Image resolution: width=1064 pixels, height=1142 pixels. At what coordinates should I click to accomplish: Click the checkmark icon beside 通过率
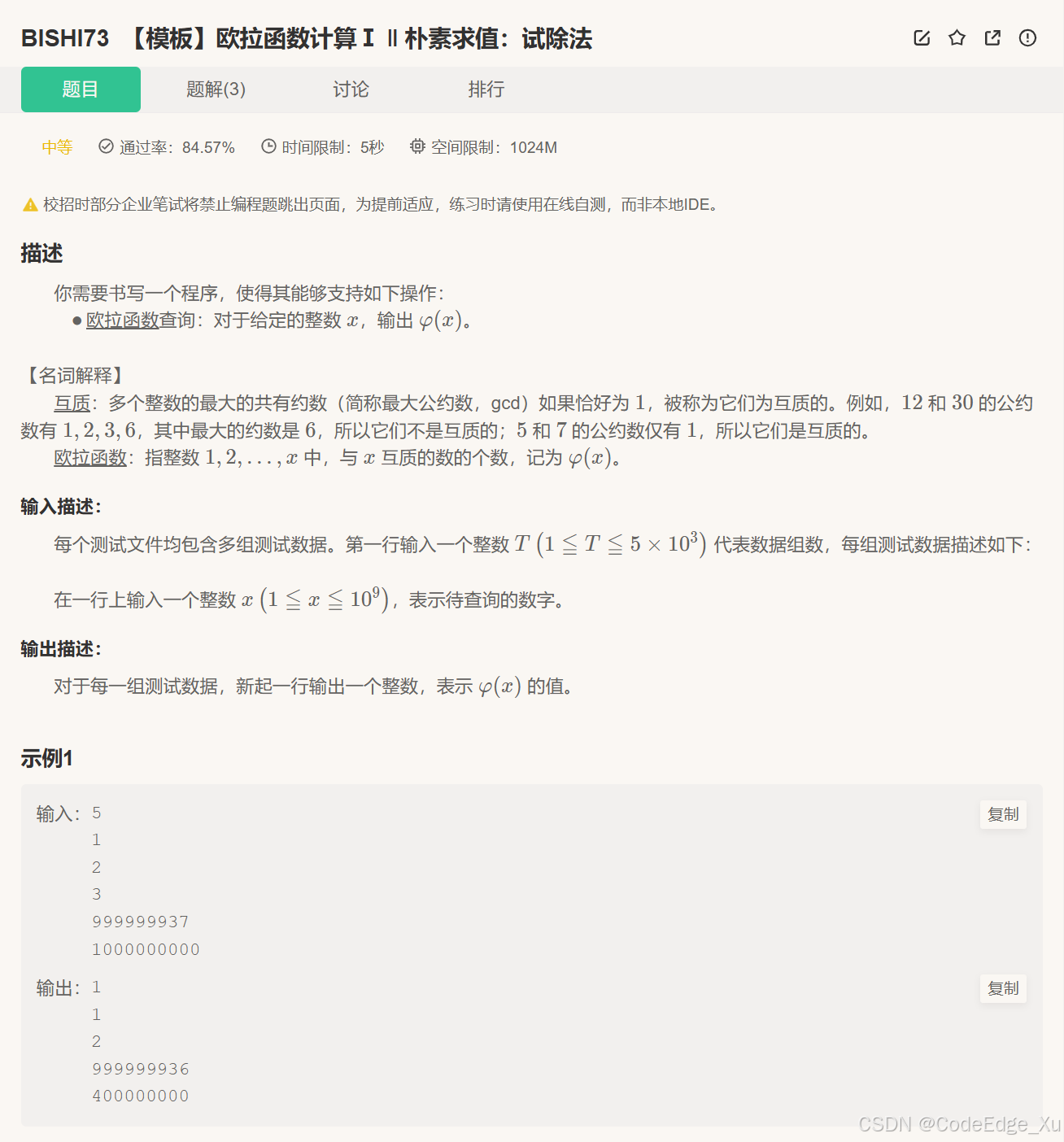[x=106, y=146]
